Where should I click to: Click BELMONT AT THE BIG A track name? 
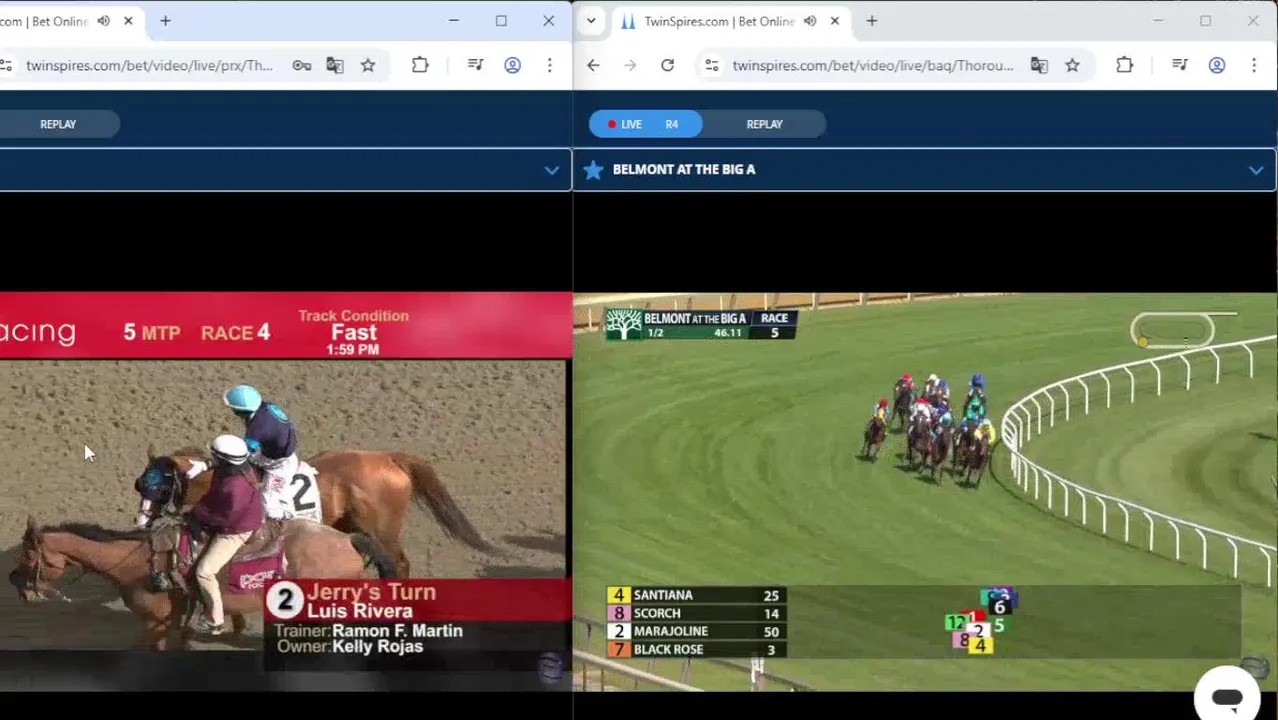coord(684,170)
